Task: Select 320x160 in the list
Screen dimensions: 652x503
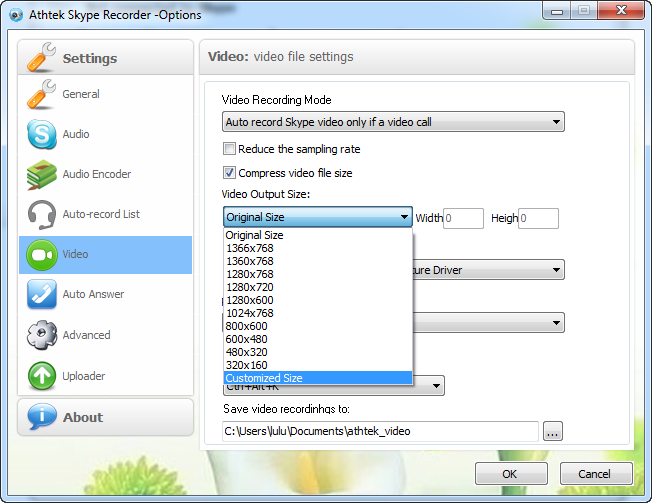Action: click(x=318, y=365)
